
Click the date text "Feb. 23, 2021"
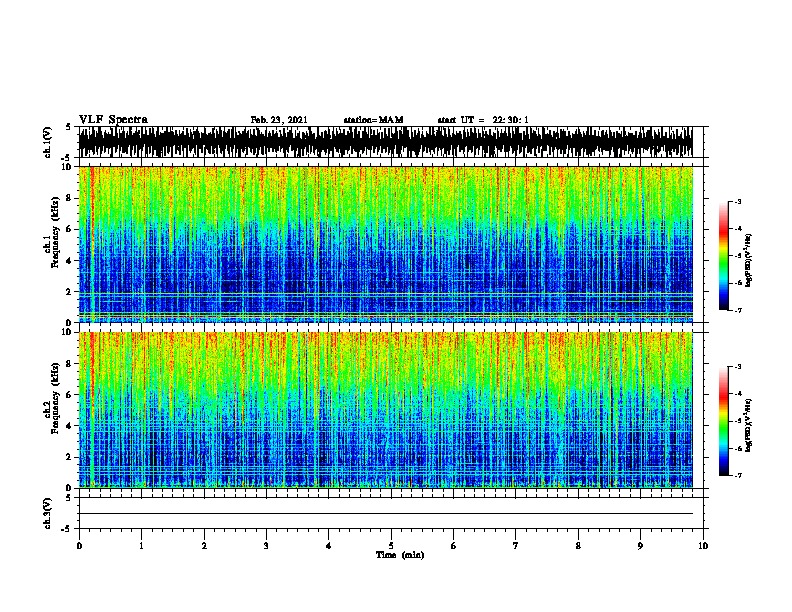point(279,120)
